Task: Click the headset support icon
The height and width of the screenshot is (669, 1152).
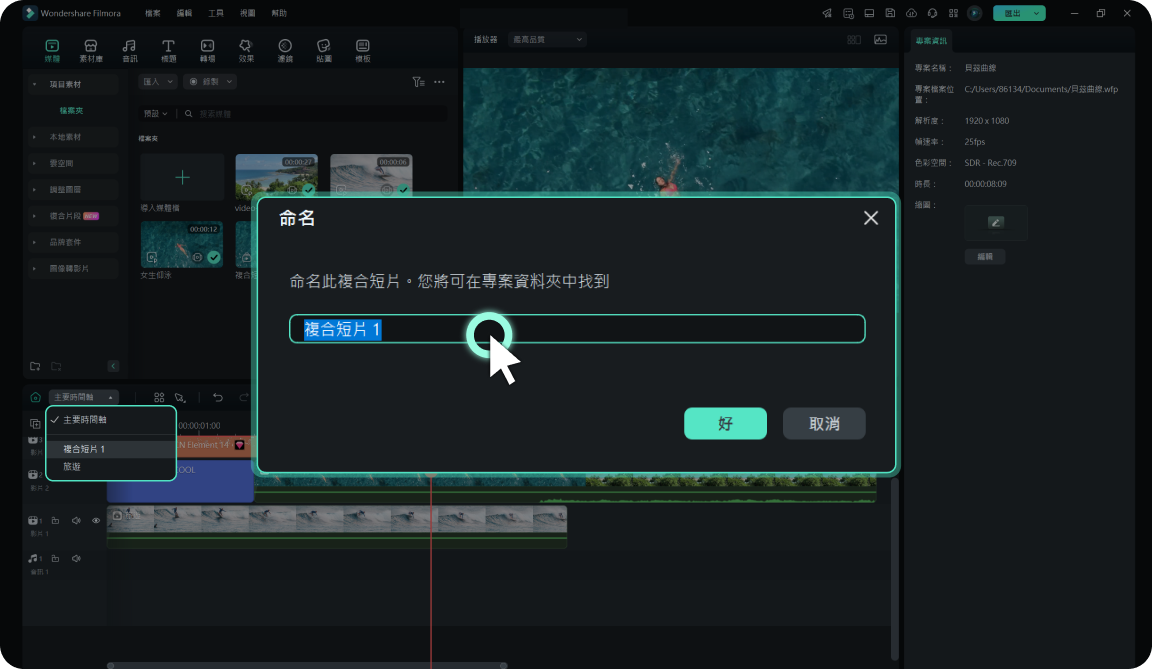Action: click(x=932, y=13)
